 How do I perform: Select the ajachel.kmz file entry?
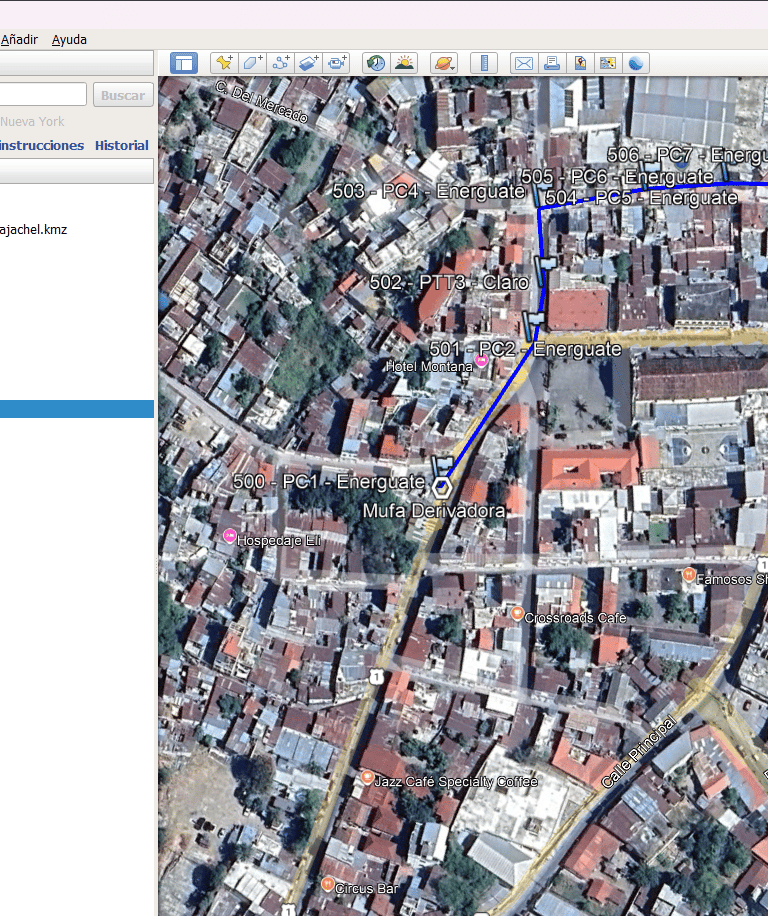(x=33, y=230)
